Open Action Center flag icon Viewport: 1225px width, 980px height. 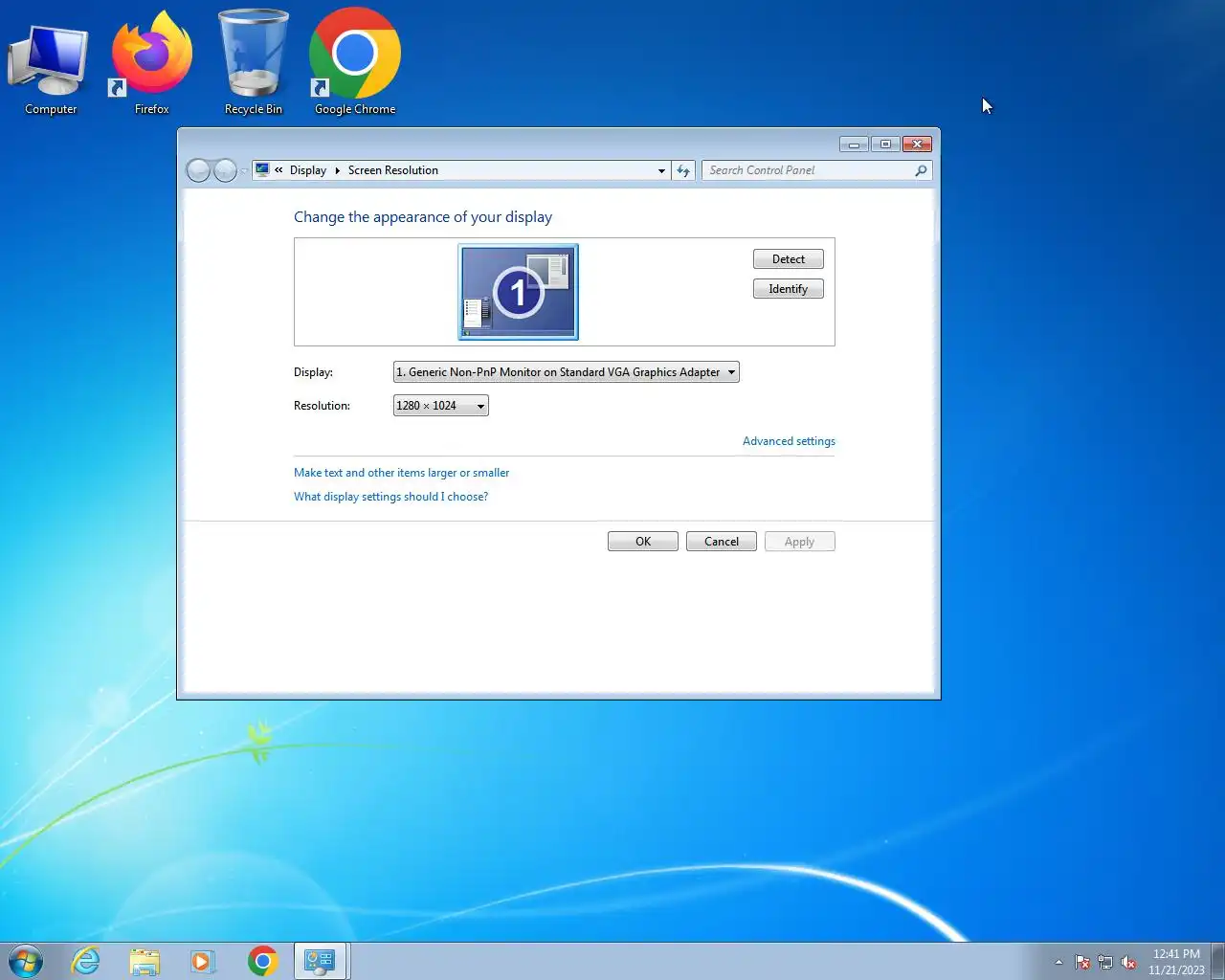coord(1082,962)
